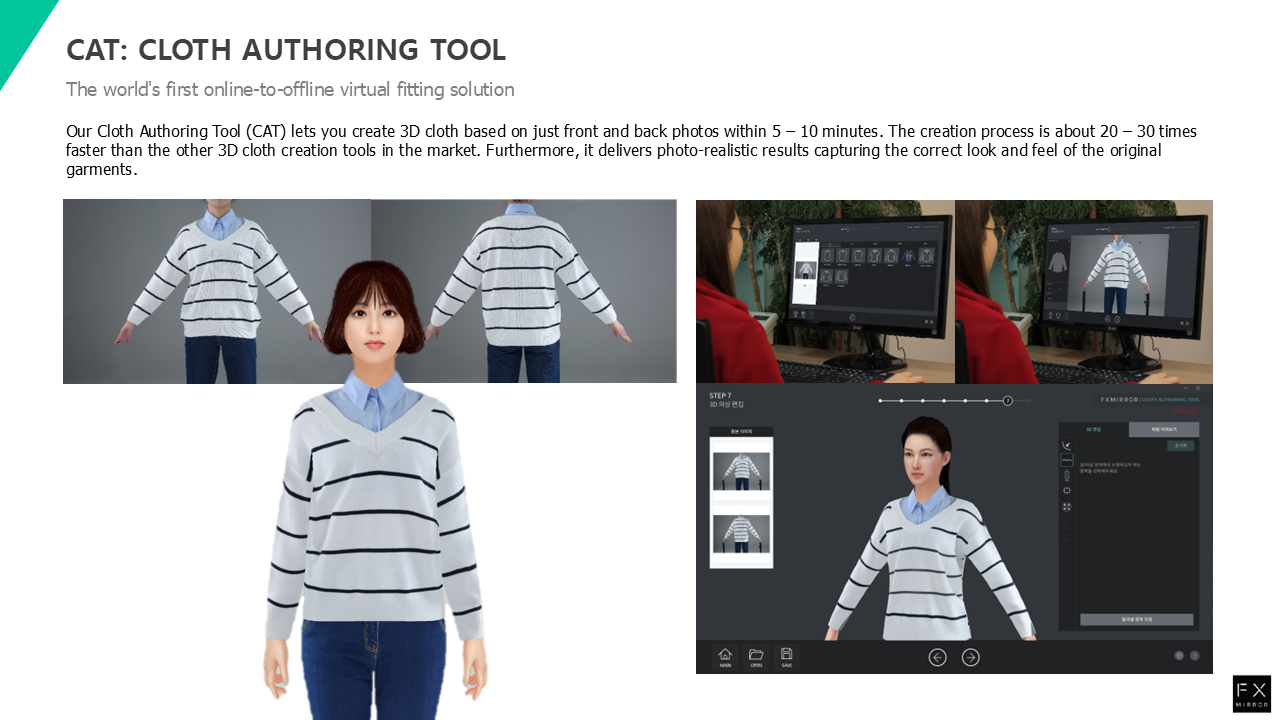
Task: Switch to the 3D edit tab
Action: pos(1094,430)
